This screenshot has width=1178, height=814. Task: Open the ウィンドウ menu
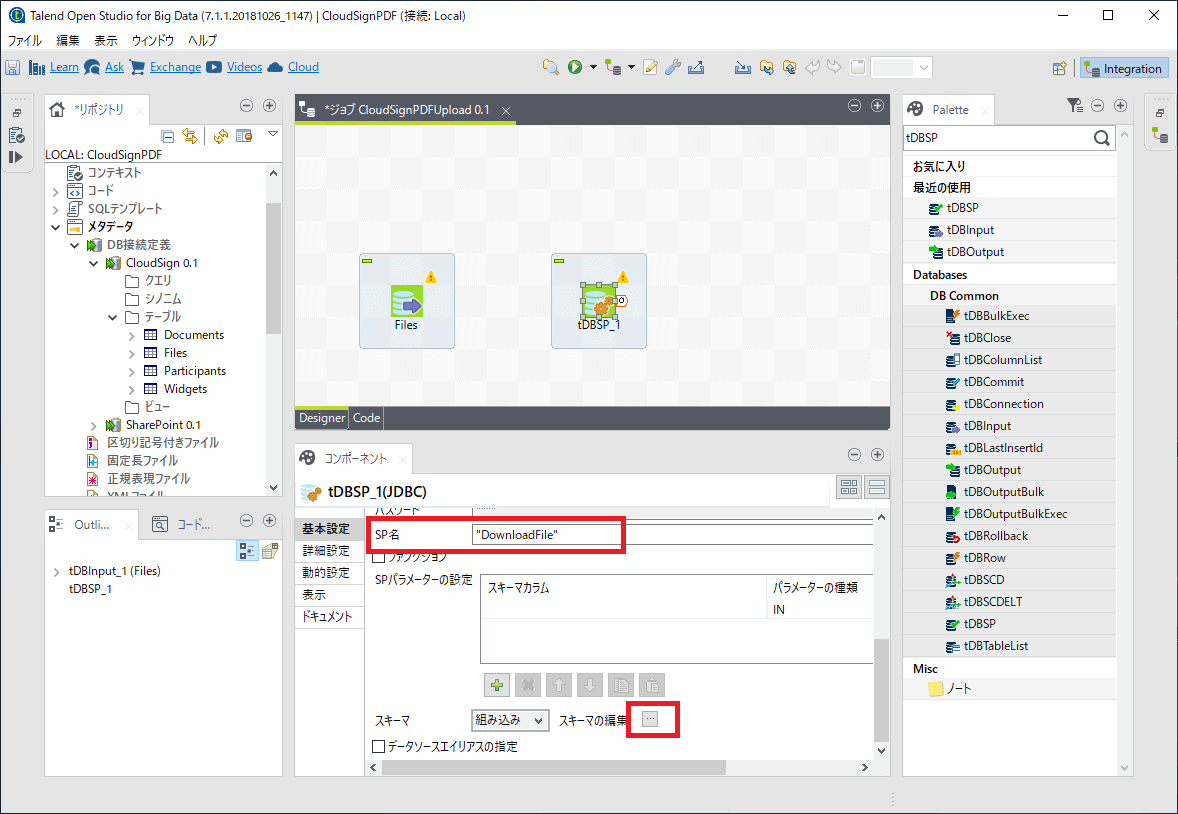click(153, 41)
